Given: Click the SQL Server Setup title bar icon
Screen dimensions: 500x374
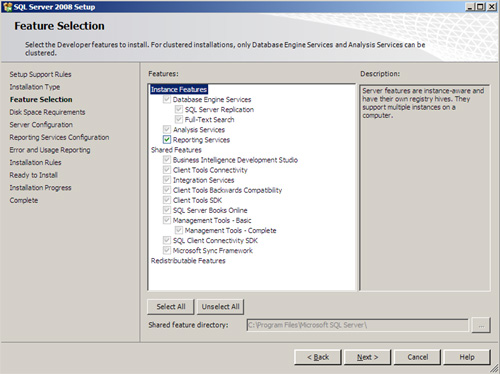Looking at the screenshot, I should [7, 7].
